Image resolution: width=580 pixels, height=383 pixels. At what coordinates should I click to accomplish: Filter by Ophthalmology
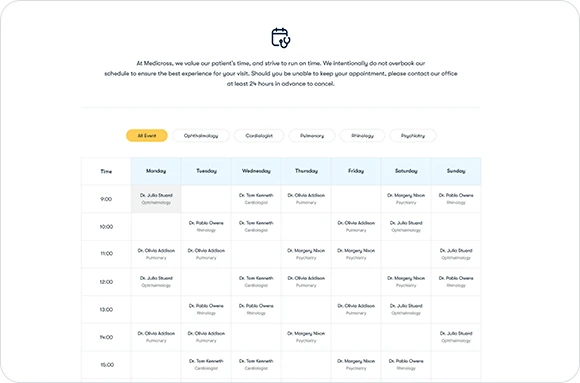pyautogui.click(x=201, y=135)
